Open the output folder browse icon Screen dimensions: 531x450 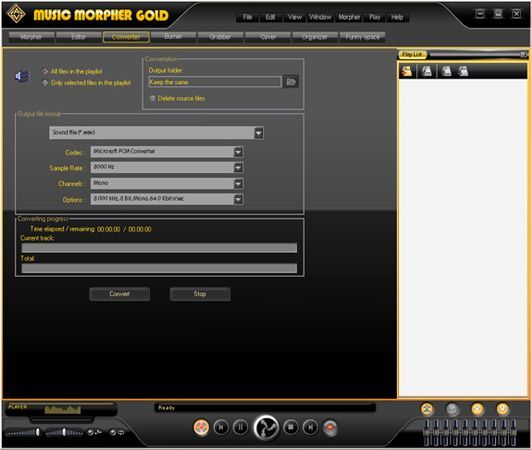pyautogui.click(x=291, y=82)
